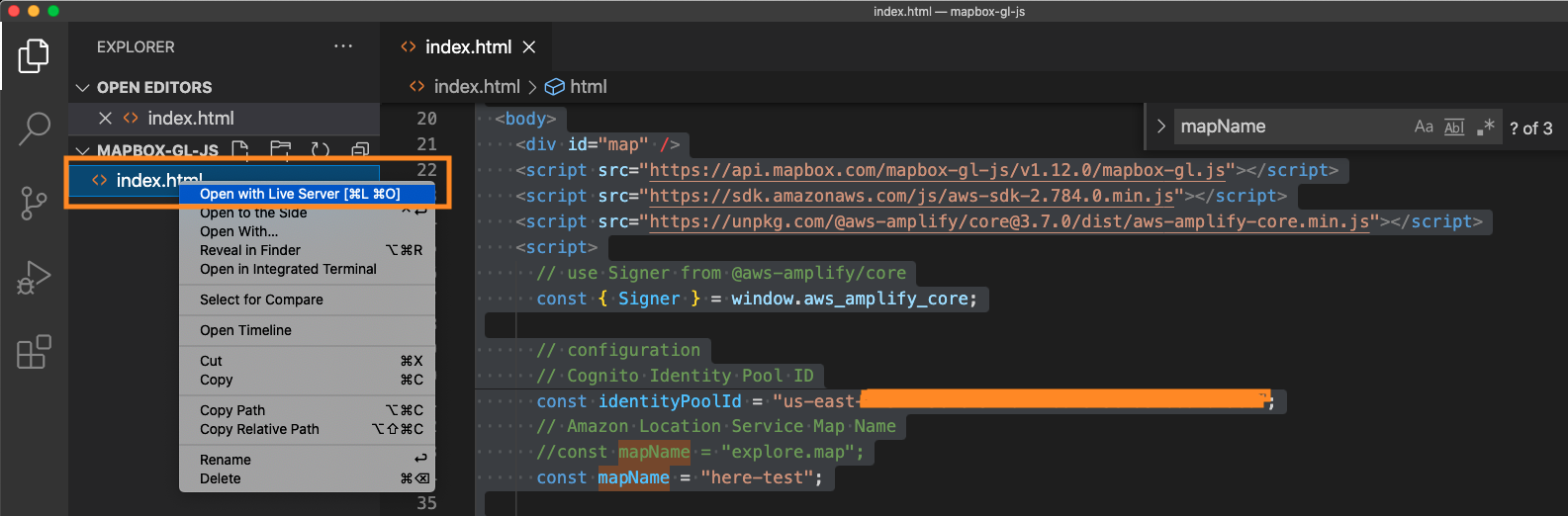Collapse the OPEN EDITORS section
1568x516 pixels.
[x=83, y=88]
